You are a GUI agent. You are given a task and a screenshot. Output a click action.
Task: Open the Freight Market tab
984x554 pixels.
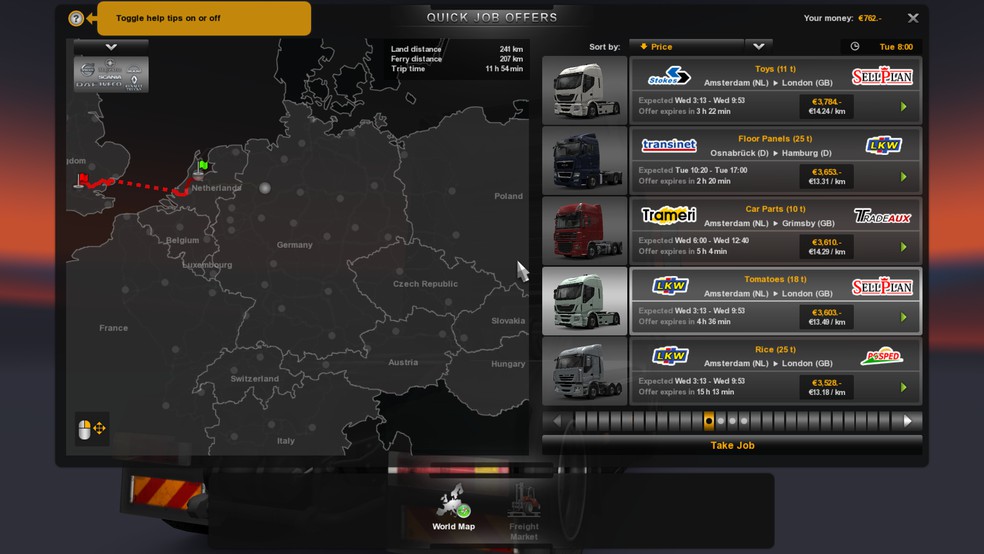click(x=524, y=511)
